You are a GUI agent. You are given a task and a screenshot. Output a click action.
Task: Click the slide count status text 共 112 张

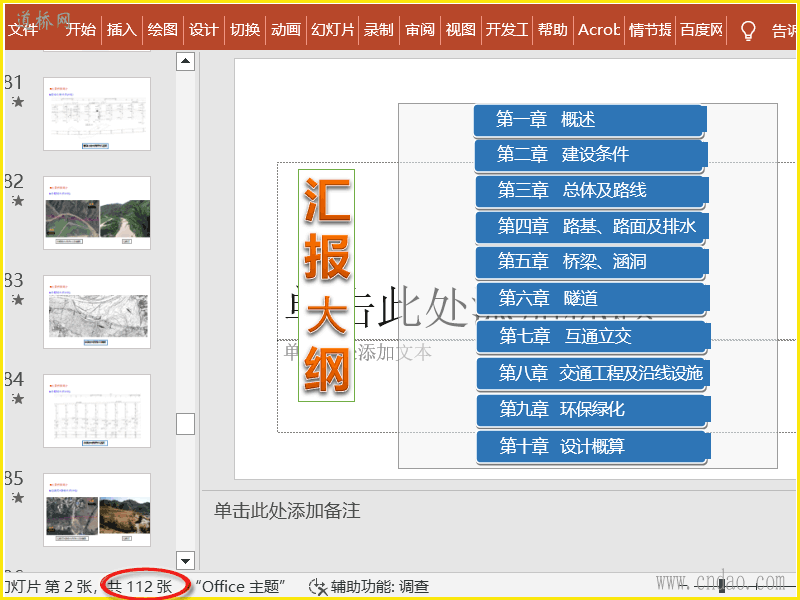(141, 587)
